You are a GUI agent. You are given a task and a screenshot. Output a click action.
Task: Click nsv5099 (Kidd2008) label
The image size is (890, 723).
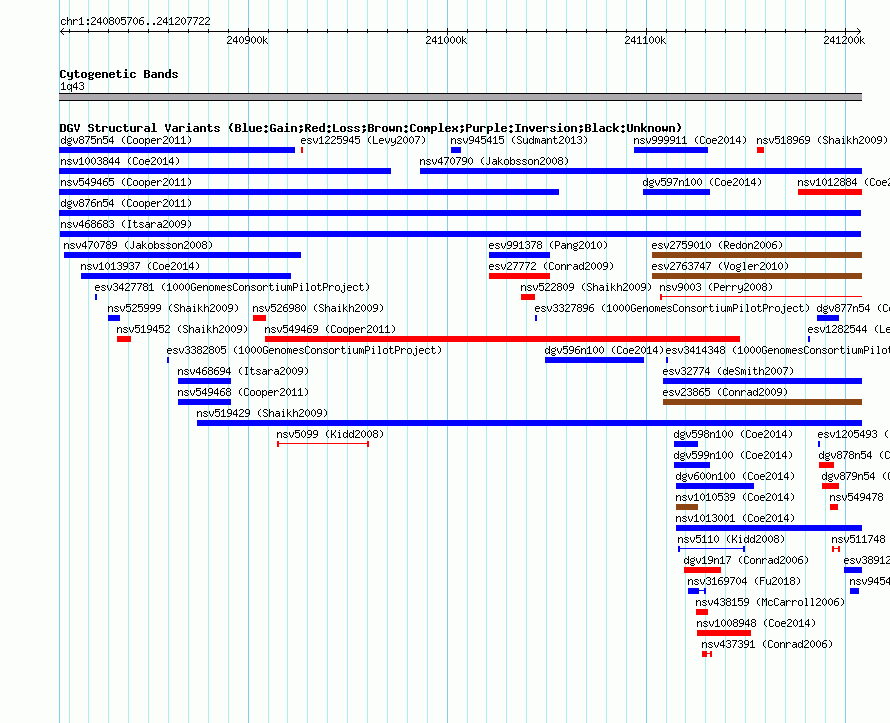[x=330, y=434]
